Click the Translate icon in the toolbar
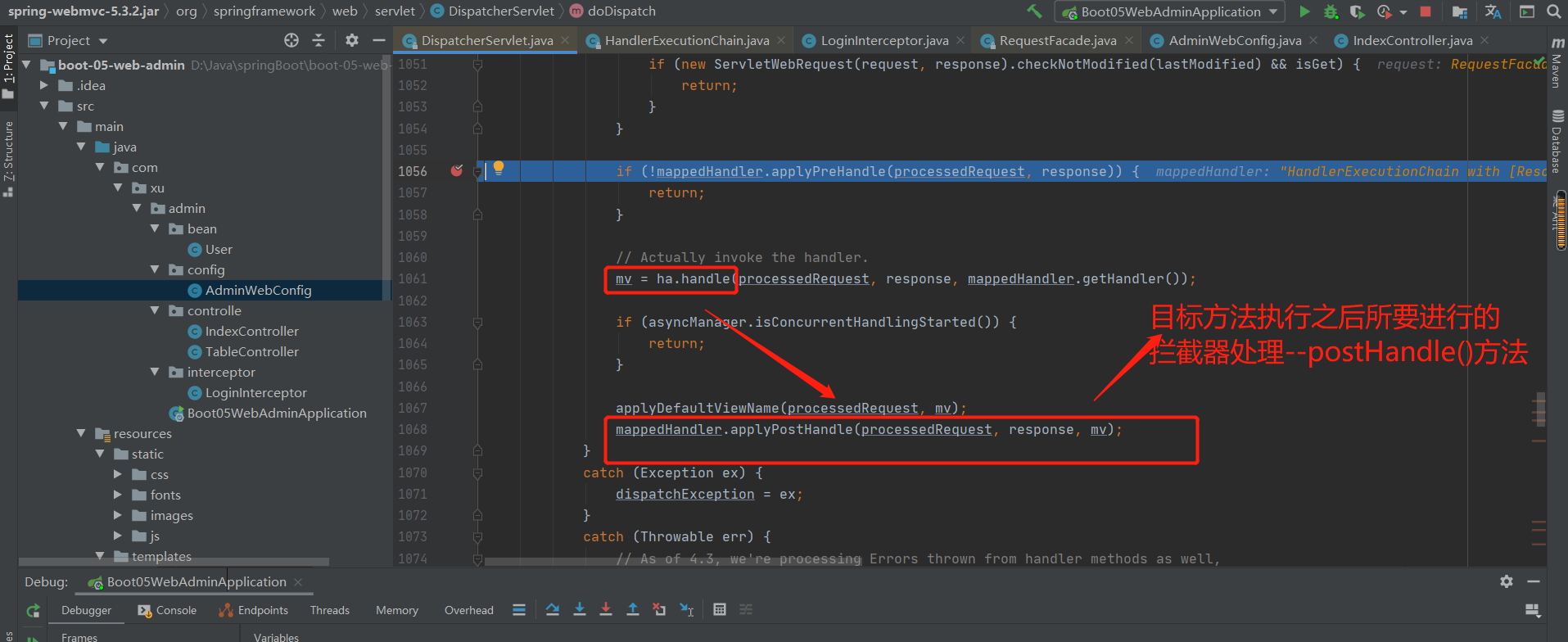The width and height of the screenshot is (1568, 642). click(x=1493, y=11)
